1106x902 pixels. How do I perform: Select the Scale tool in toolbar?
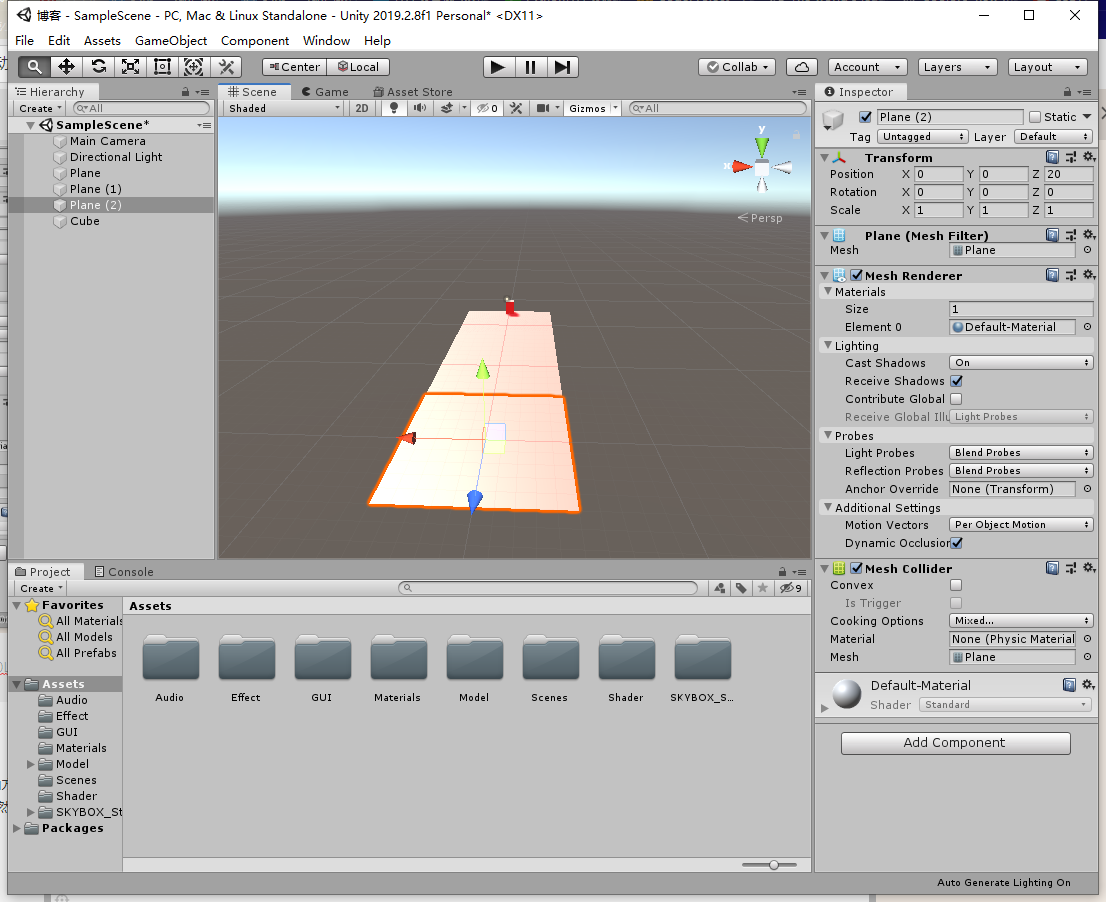(130, 67)
